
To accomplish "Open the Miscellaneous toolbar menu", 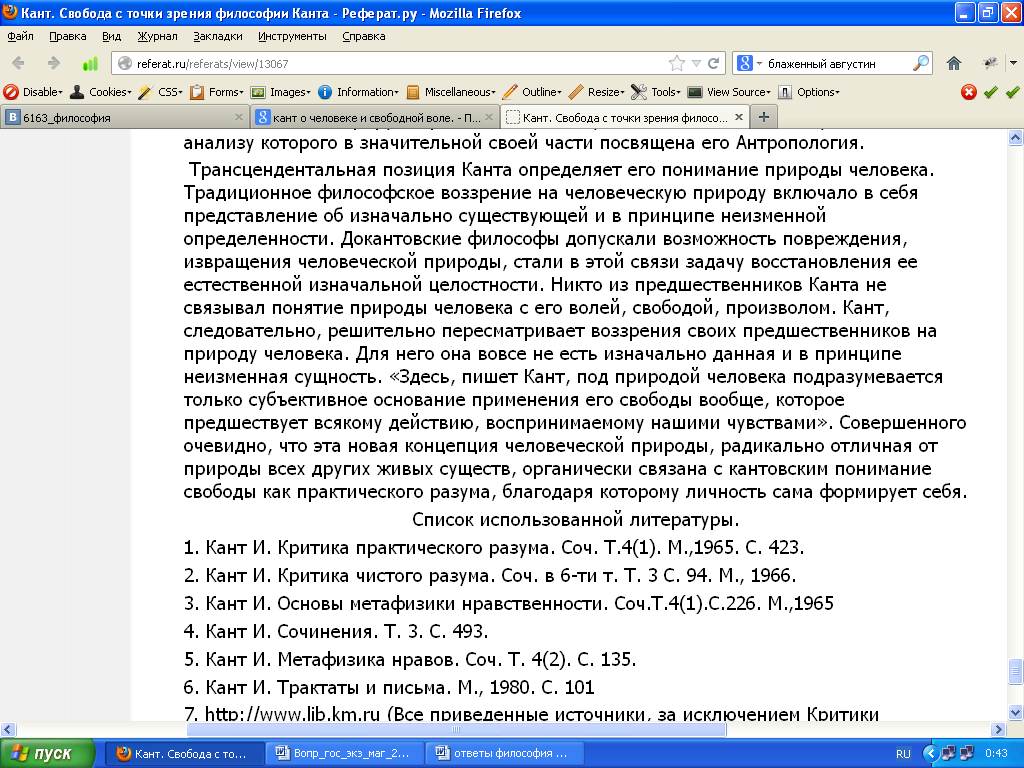I will [451, 92].
